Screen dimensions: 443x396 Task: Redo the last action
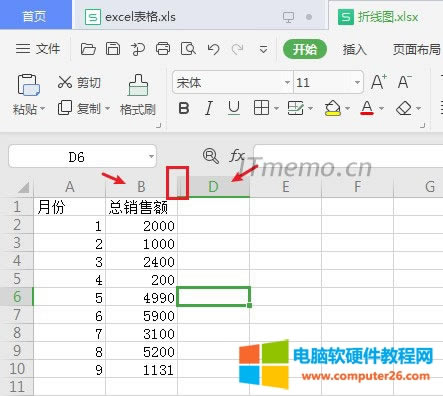[237, 50]
